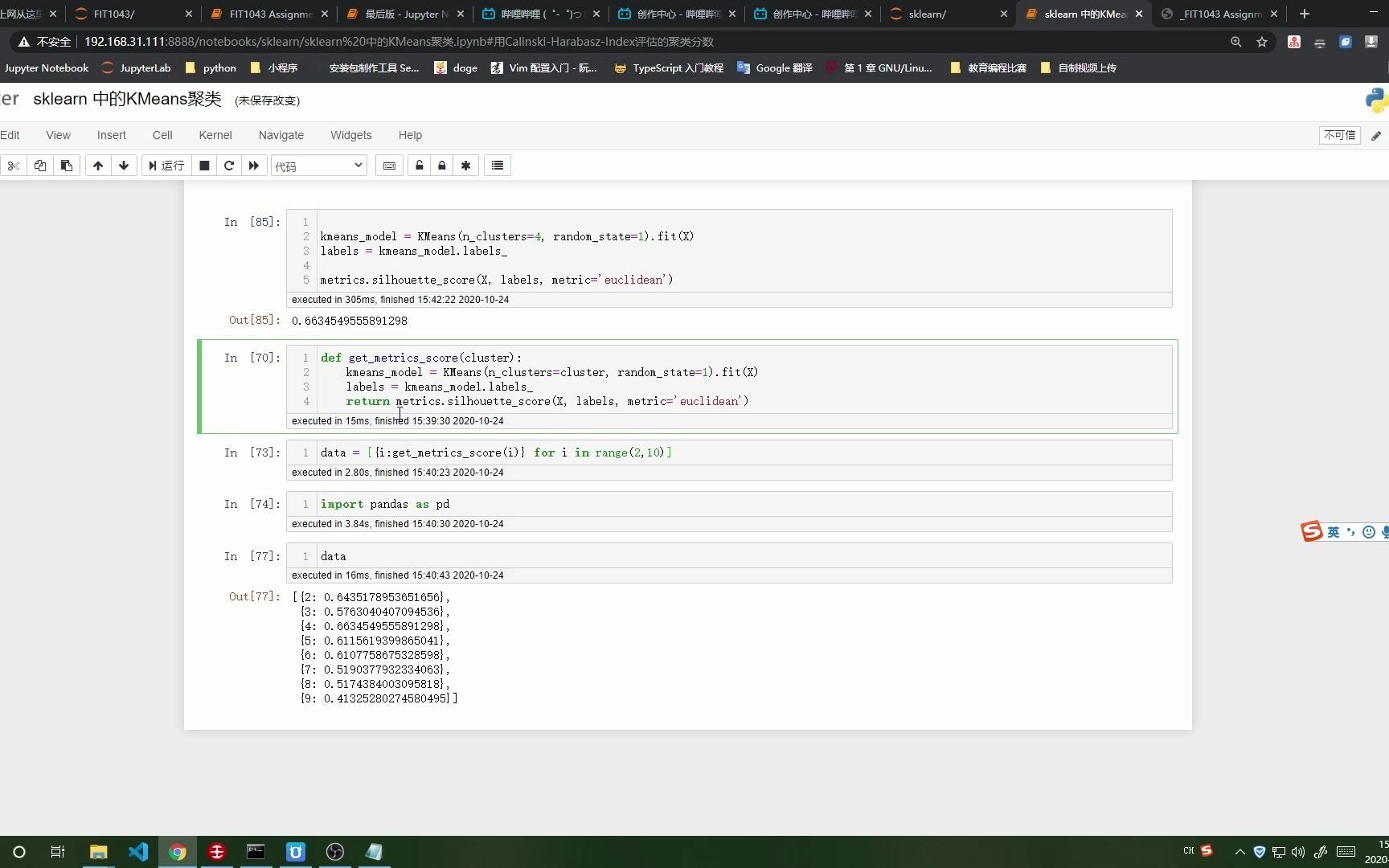Move selected cell down
Image resolution: width=1389 pixels, height=868 pixels.
coord(124,166)
